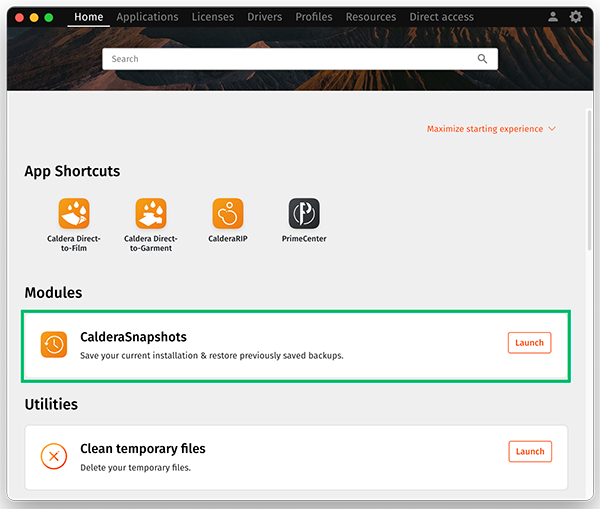Go to the Licenses tab
600x509 pixels.
click(x=213, y=17)
